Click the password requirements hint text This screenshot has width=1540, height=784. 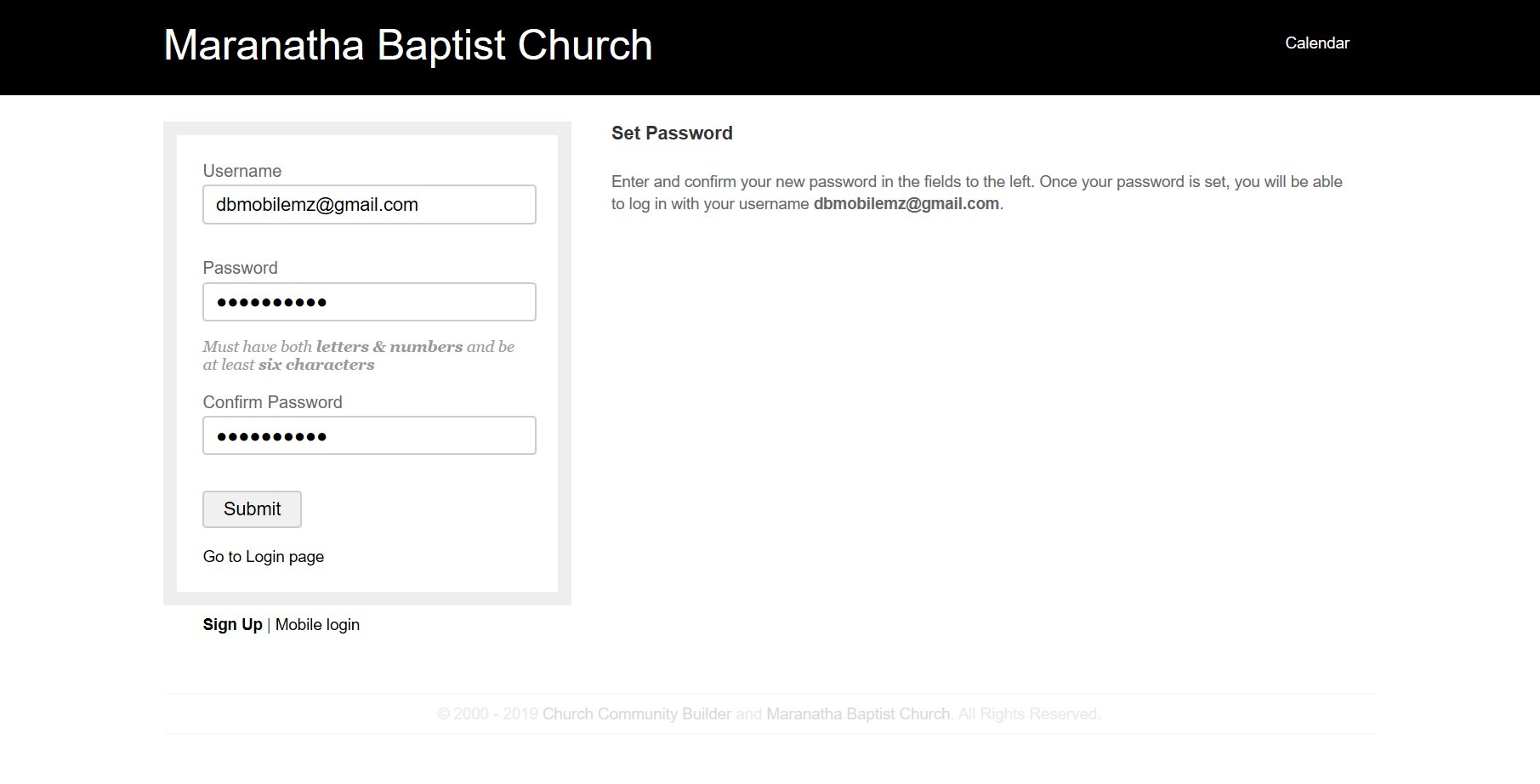358,355
